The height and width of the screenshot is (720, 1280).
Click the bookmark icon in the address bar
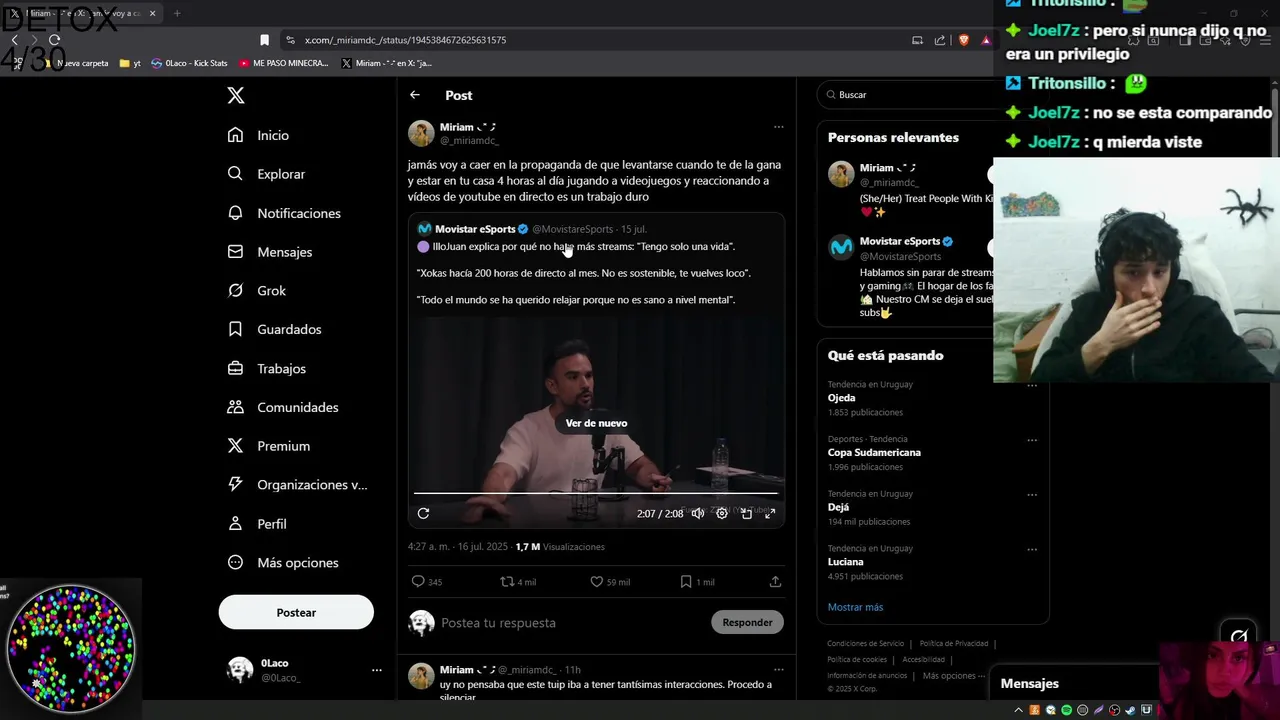point(264,40)
